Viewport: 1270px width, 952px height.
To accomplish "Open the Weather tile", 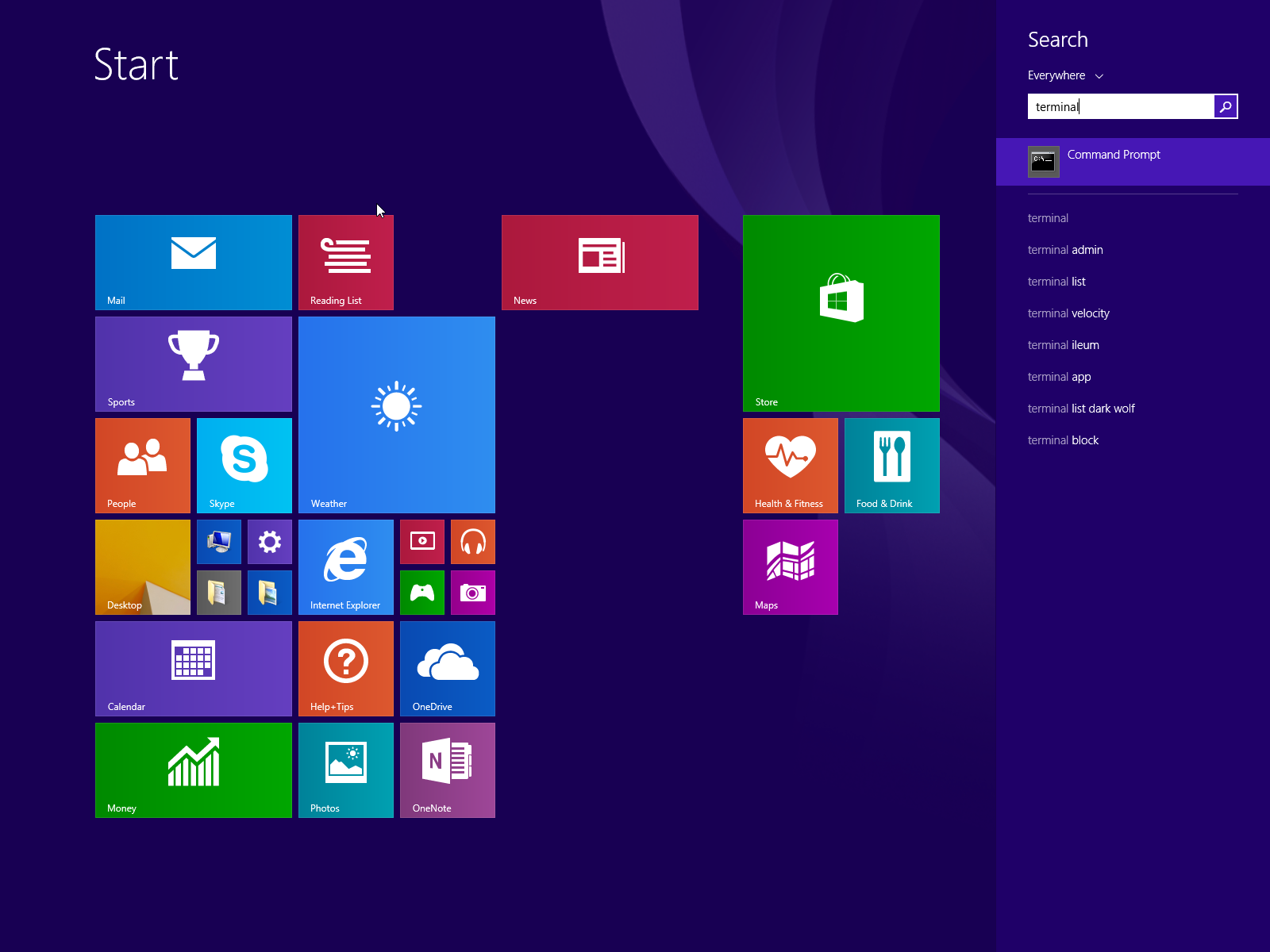I will click(396, 414).
